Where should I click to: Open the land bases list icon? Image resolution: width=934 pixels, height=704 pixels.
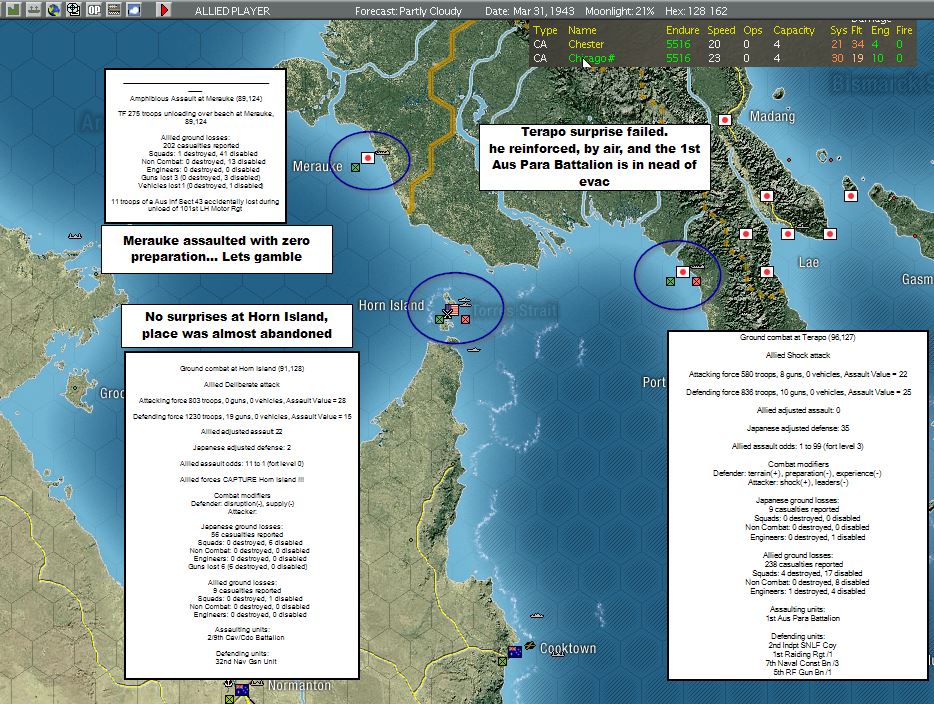tap(13, 10)
